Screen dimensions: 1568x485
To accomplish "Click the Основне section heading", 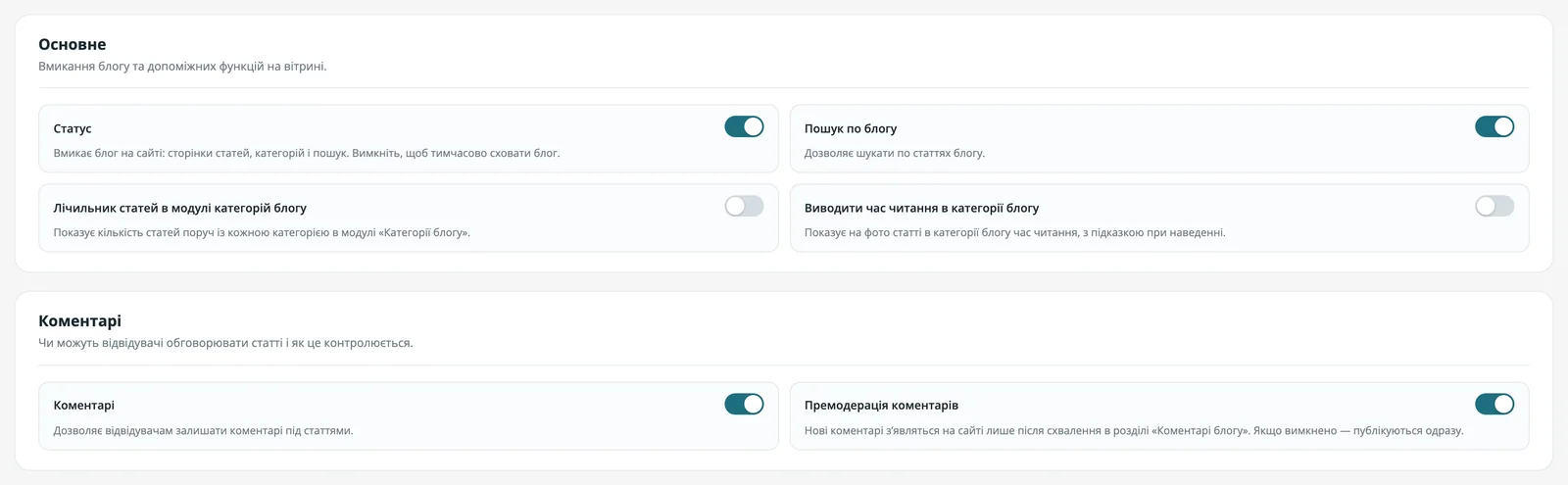I will coord(73,44).
